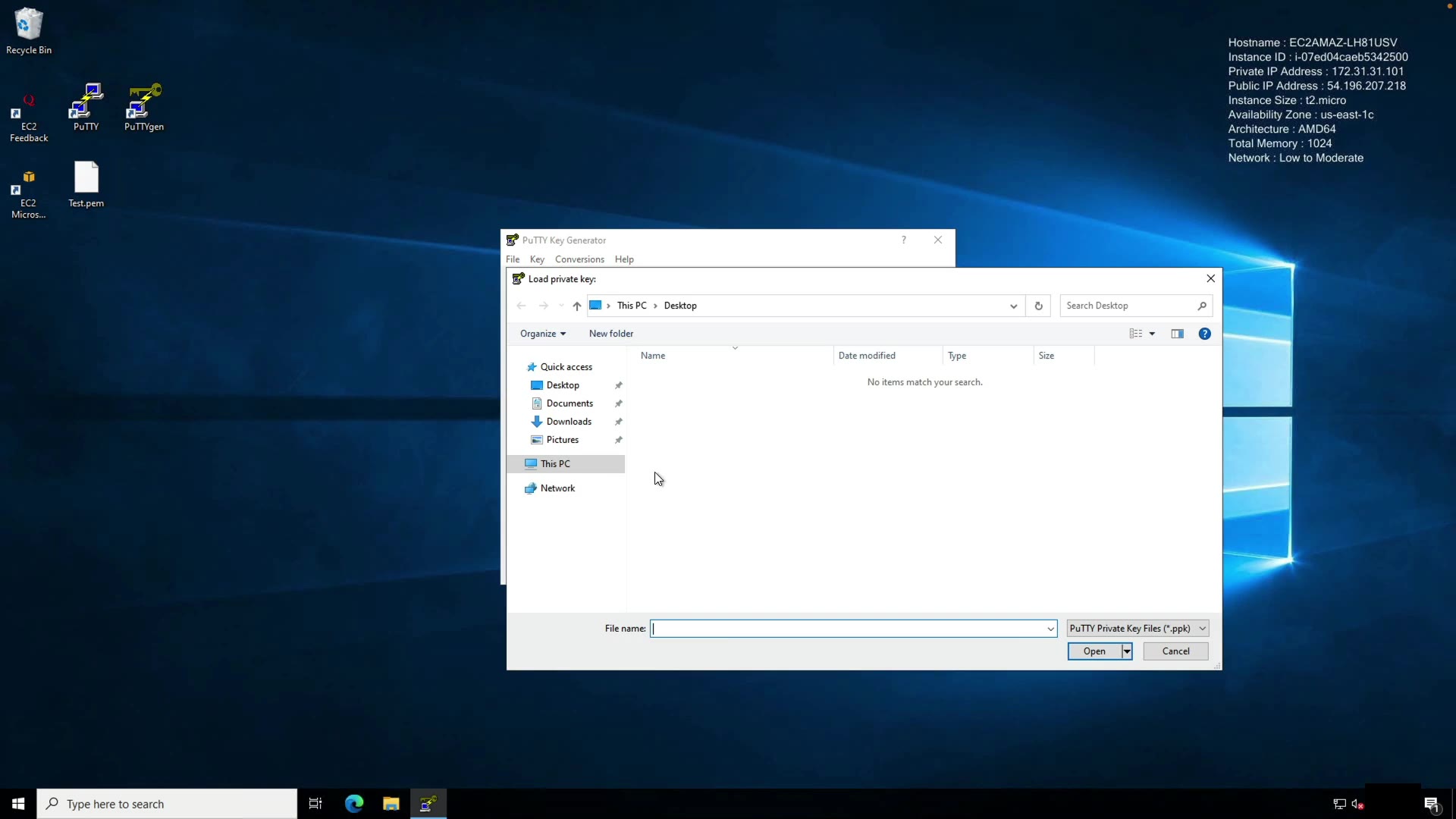Viewport: 1456px width, 819px height.
Task: Open the file type filter dropdown
Action: (1137, 629)
